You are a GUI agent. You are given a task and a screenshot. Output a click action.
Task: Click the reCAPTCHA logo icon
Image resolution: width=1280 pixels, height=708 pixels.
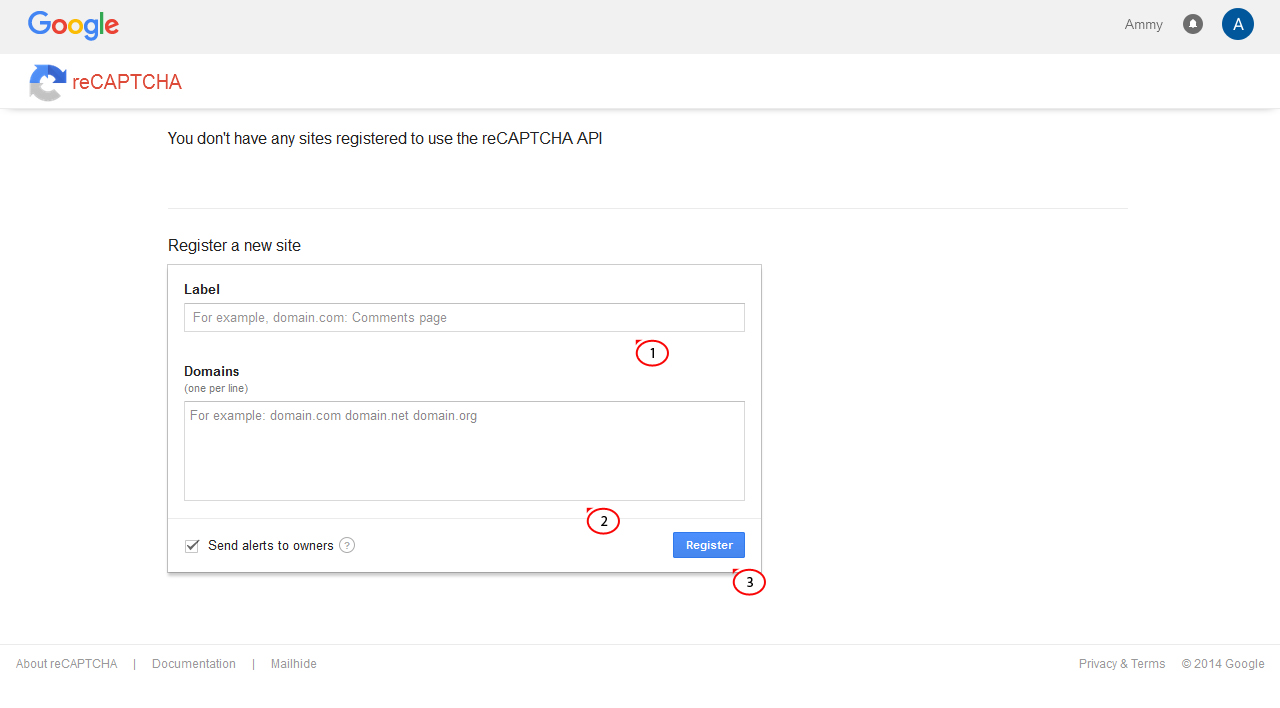pyautogui.click(x=47, y=82)
